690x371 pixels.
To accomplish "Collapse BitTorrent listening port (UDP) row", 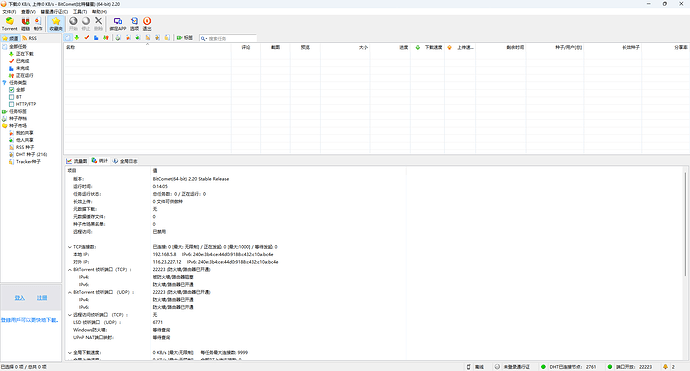I will tap(70, 292).
